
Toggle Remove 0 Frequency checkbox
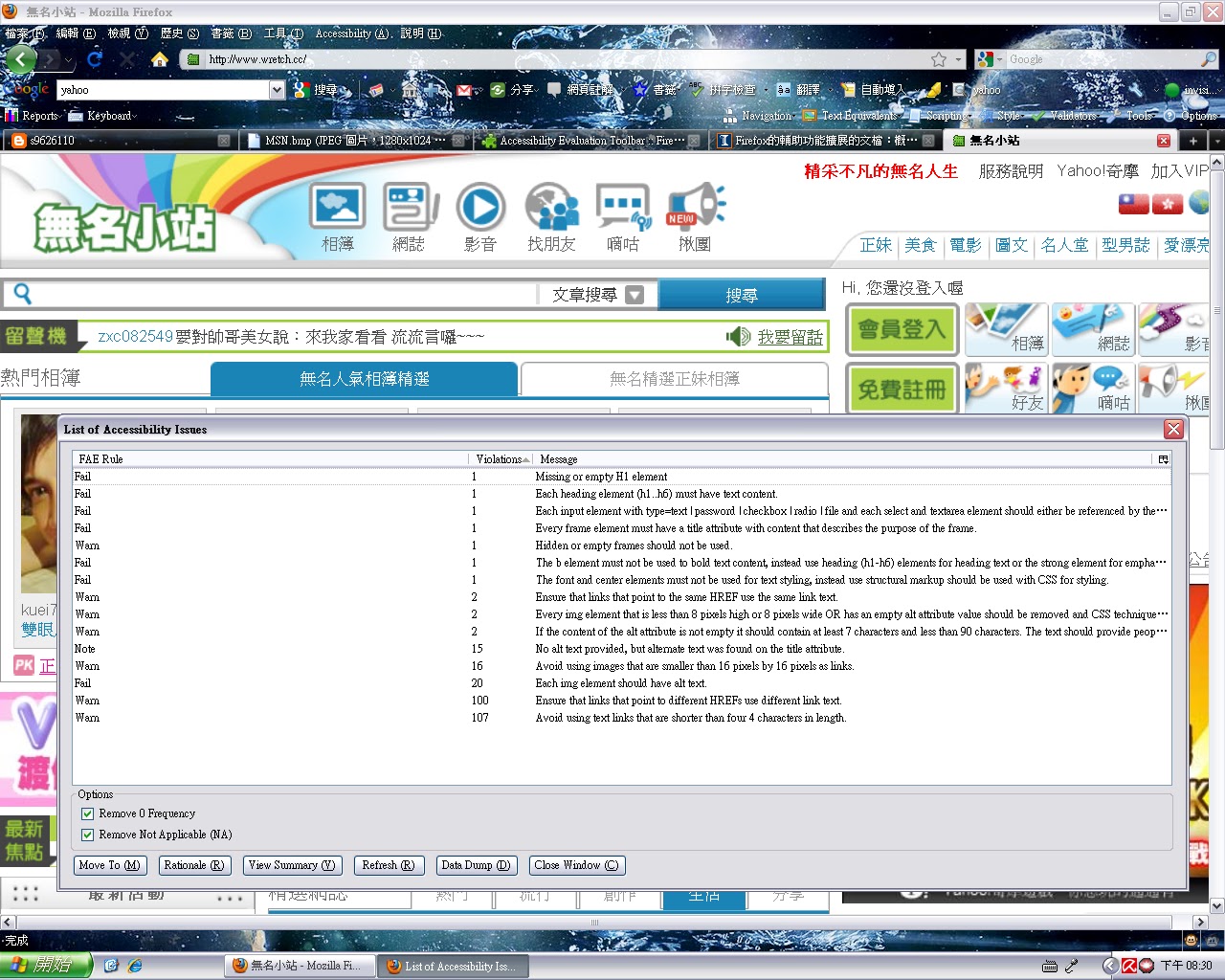coord(87,813)
